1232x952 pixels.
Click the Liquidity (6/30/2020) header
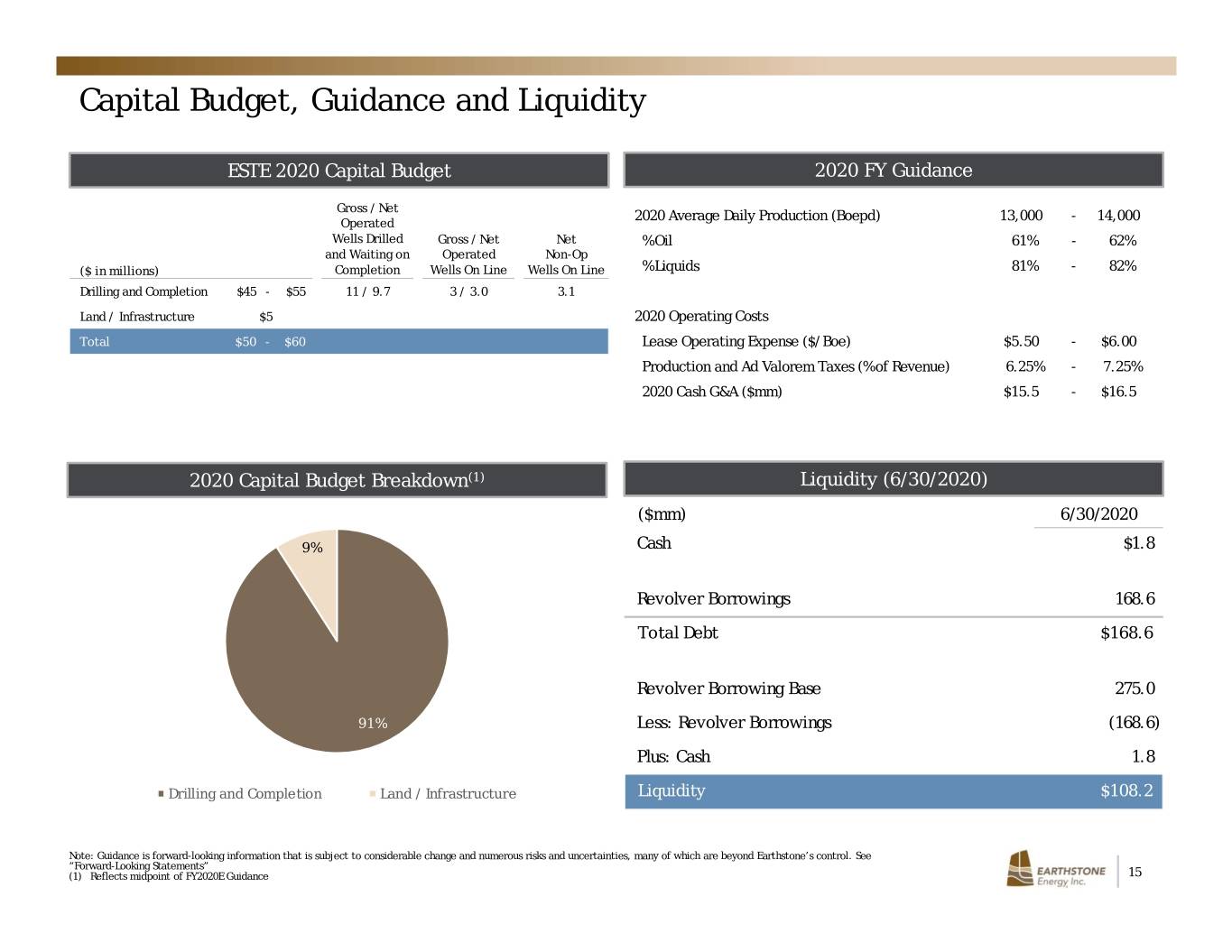click(894, 479)
